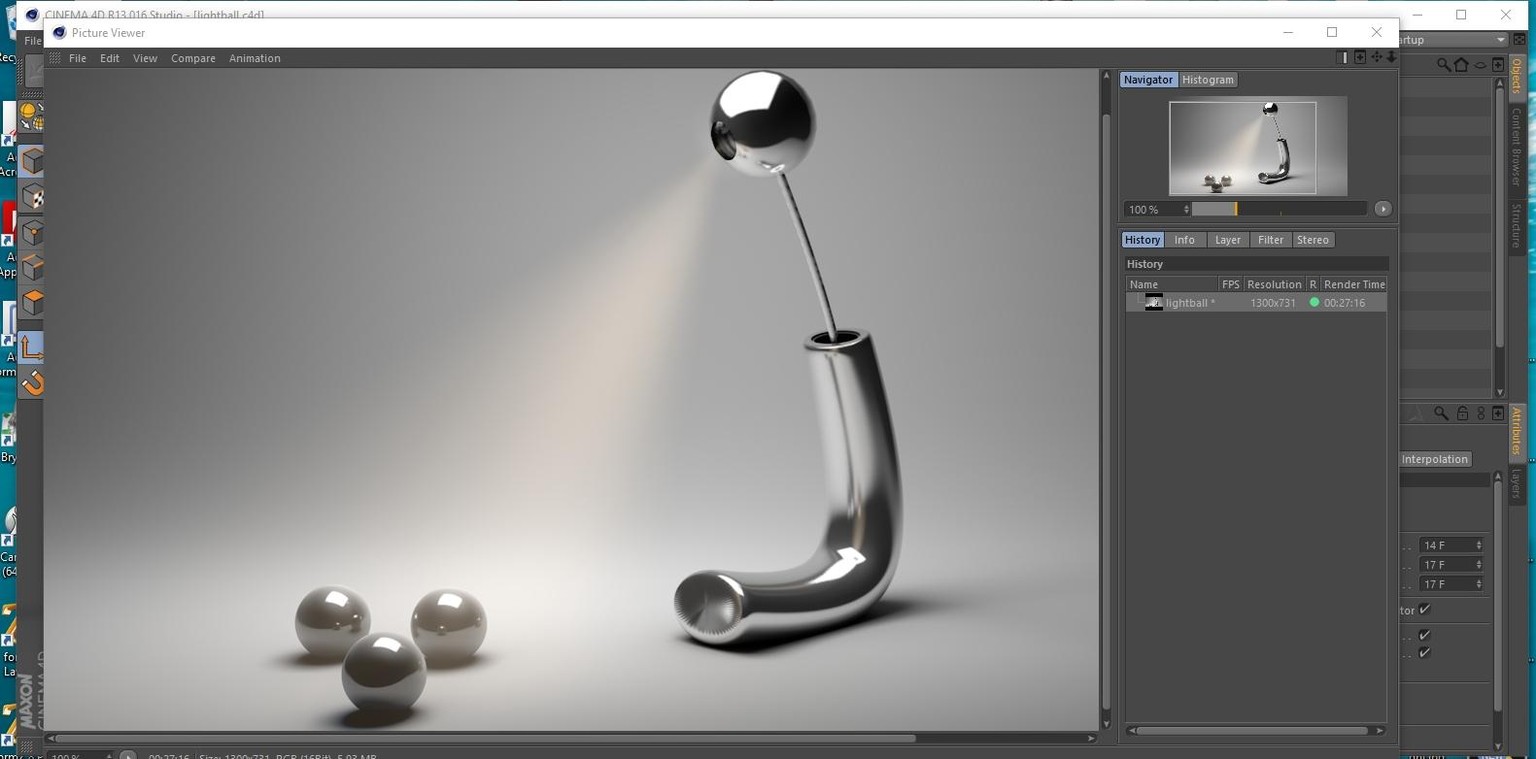The image size is (1536, 759).
Task: Adjust the Navigator zoom slider
Action: tap(1279, 209)
